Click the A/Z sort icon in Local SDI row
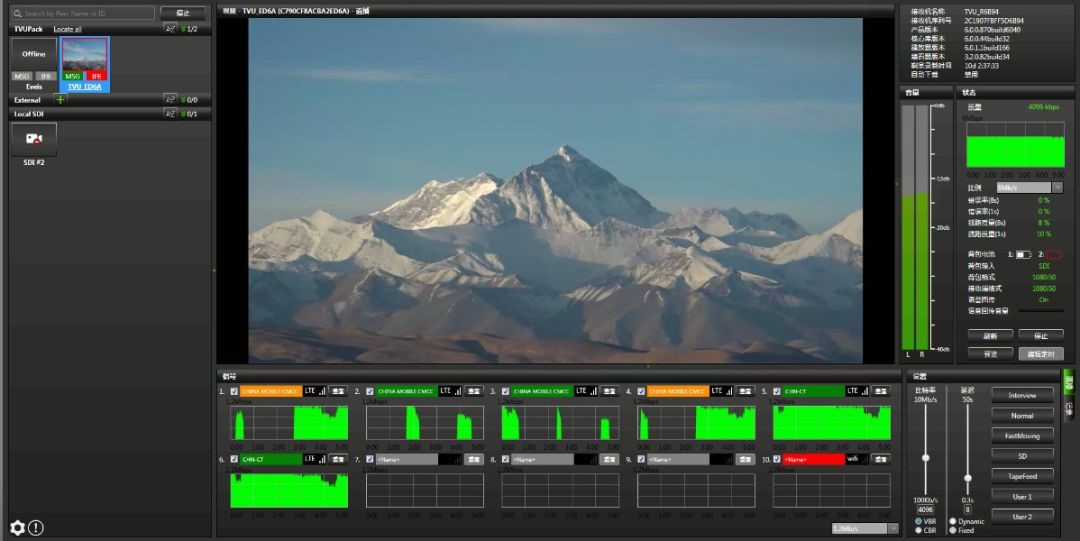The height and width of the screenshot is (541, 1080). 170,114
